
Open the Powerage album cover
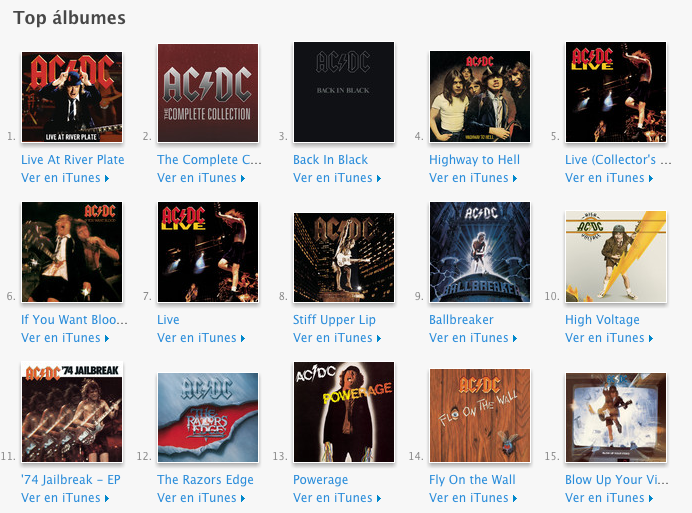pos(344,412)
